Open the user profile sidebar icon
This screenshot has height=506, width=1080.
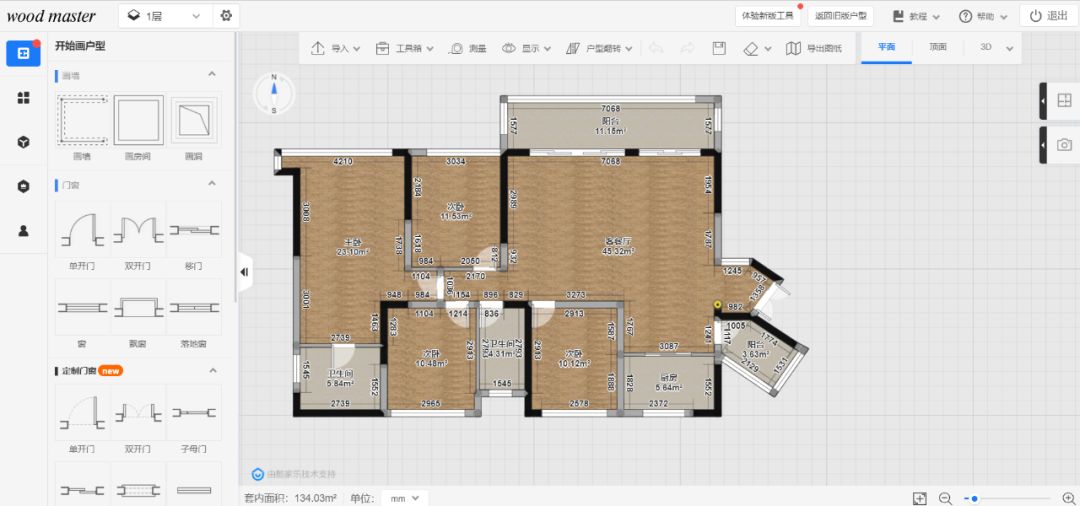[23, 231]
